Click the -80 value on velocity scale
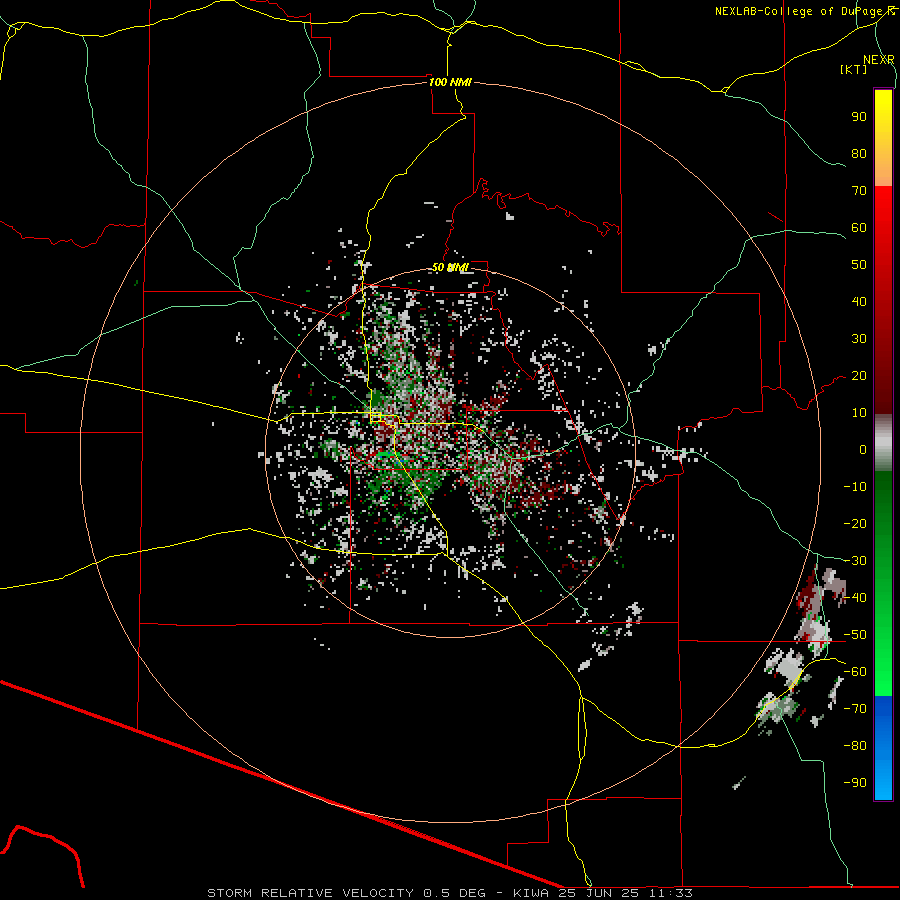The height and width of the screenshot is (900, 900). click(855, 746)
